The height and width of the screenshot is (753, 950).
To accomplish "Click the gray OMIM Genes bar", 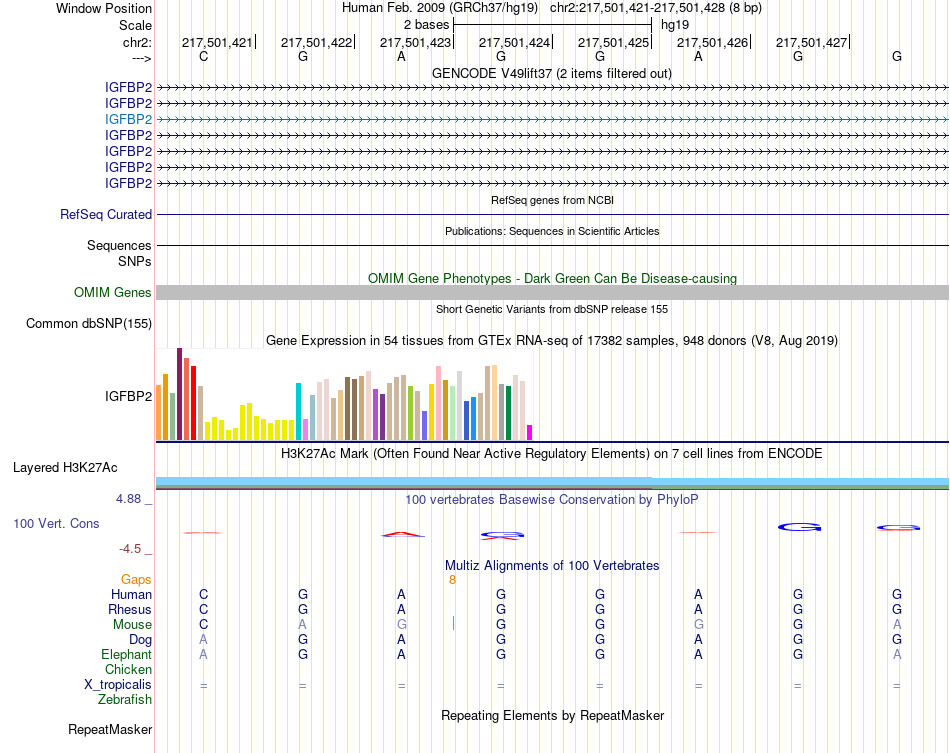I will pos(552,293).
